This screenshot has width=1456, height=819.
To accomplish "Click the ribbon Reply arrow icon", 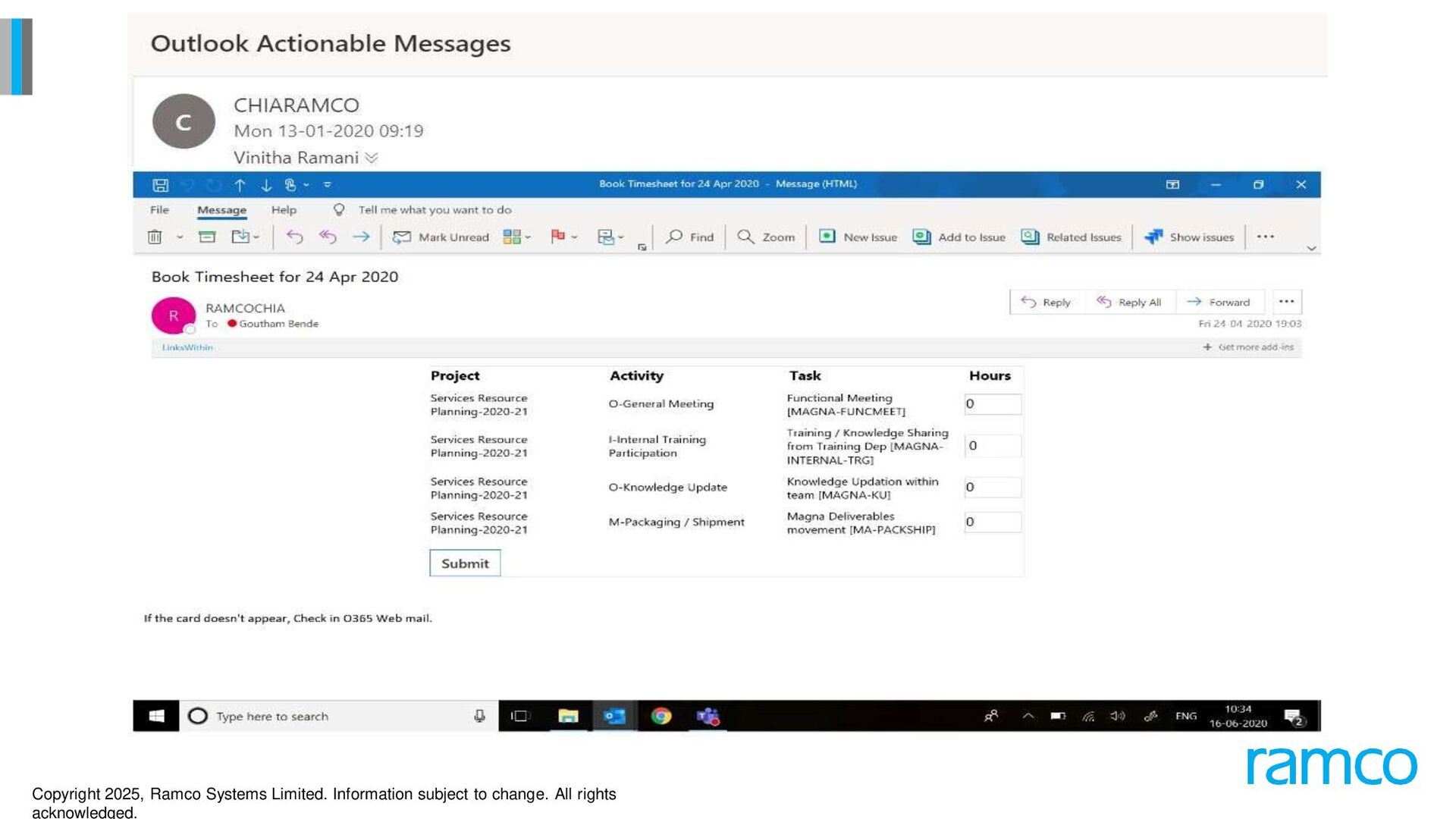I will (x=294, y=237).
